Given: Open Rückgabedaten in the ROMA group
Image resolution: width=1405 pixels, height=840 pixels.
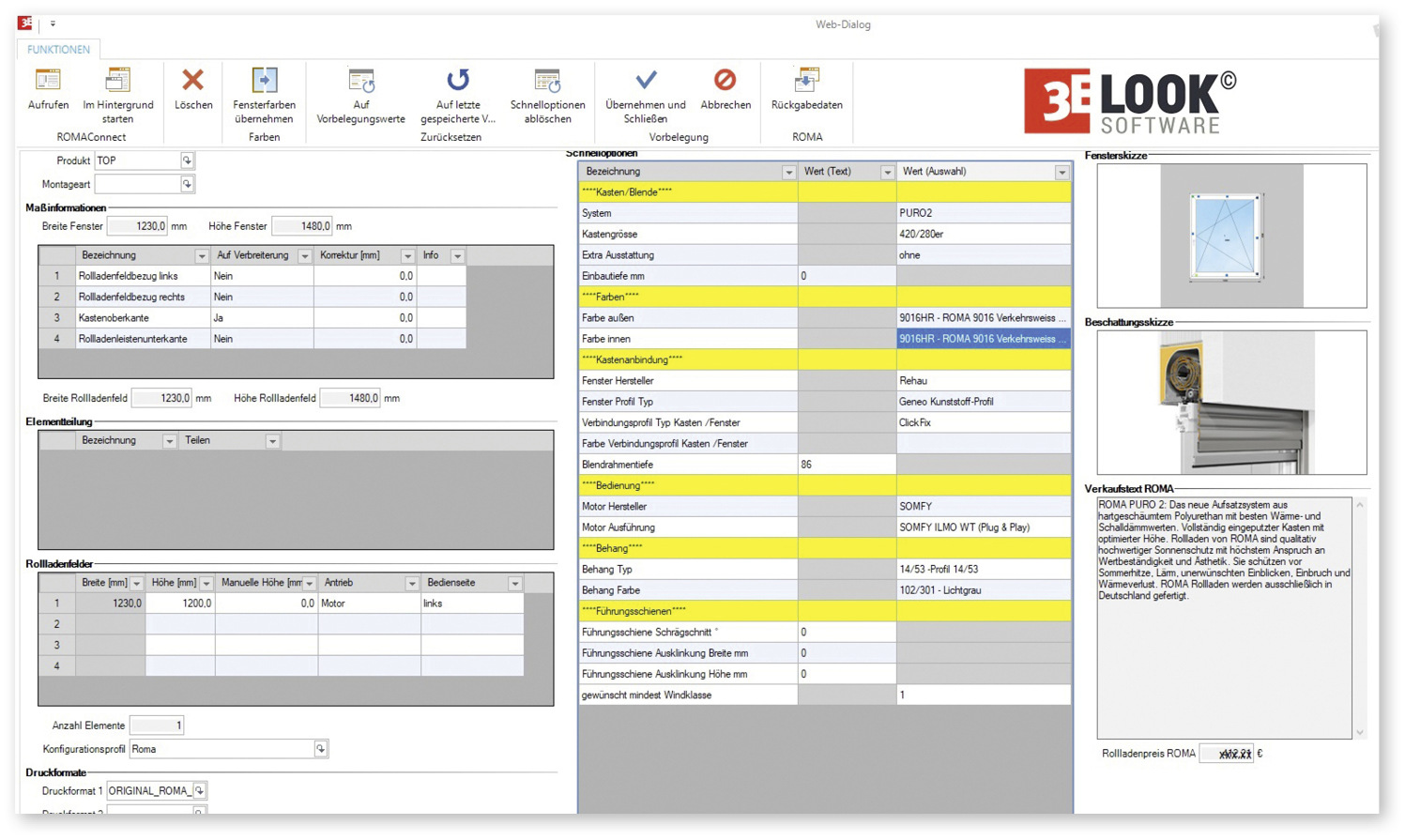Looking at the screenshot, I should tap(805, 83).
